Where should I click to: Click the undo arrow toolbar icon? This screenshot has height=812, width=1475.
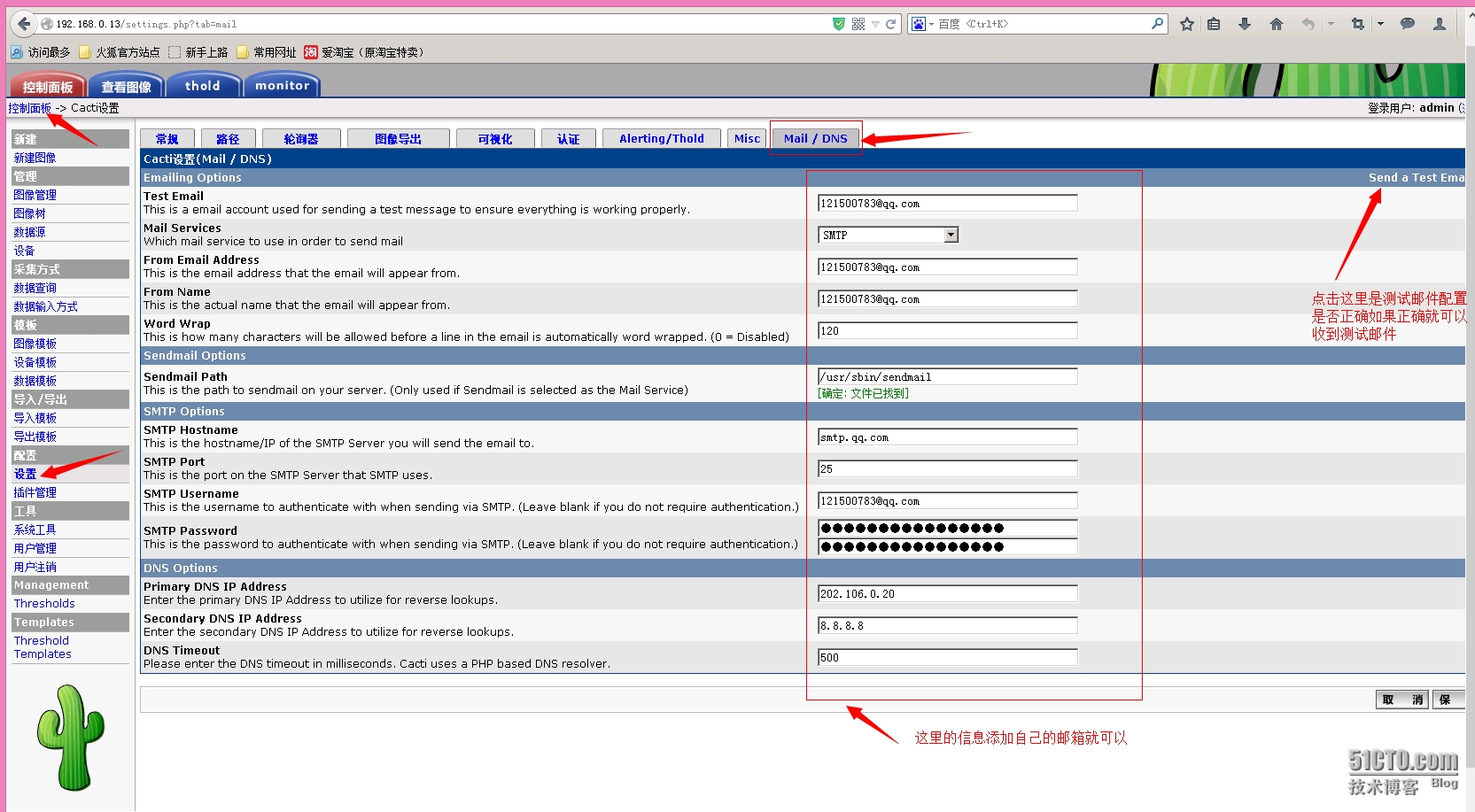1308,24
